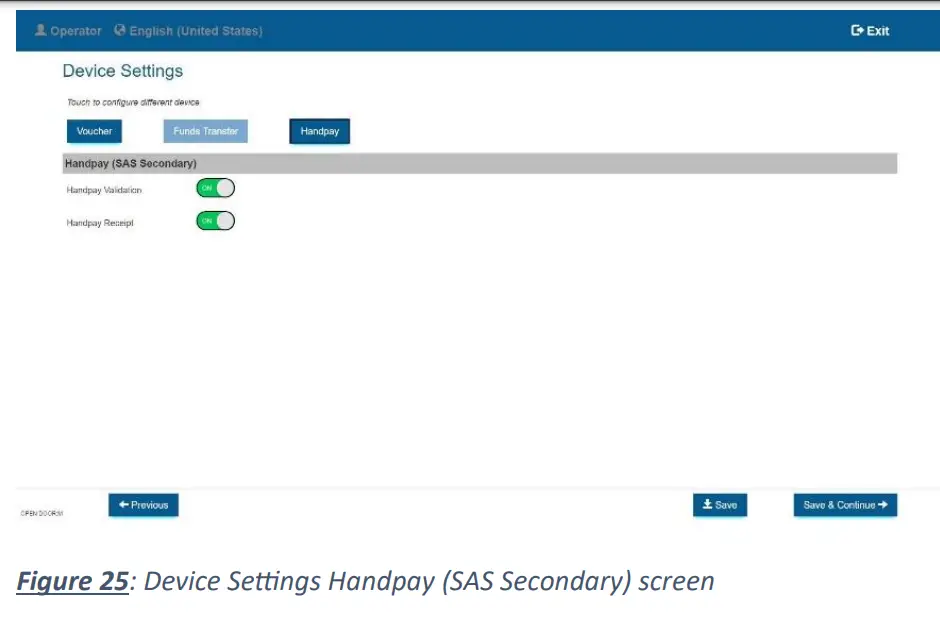The image size is (940, 629).
Task: Follow the Figure 25 caption link
Action: [72, 581]
